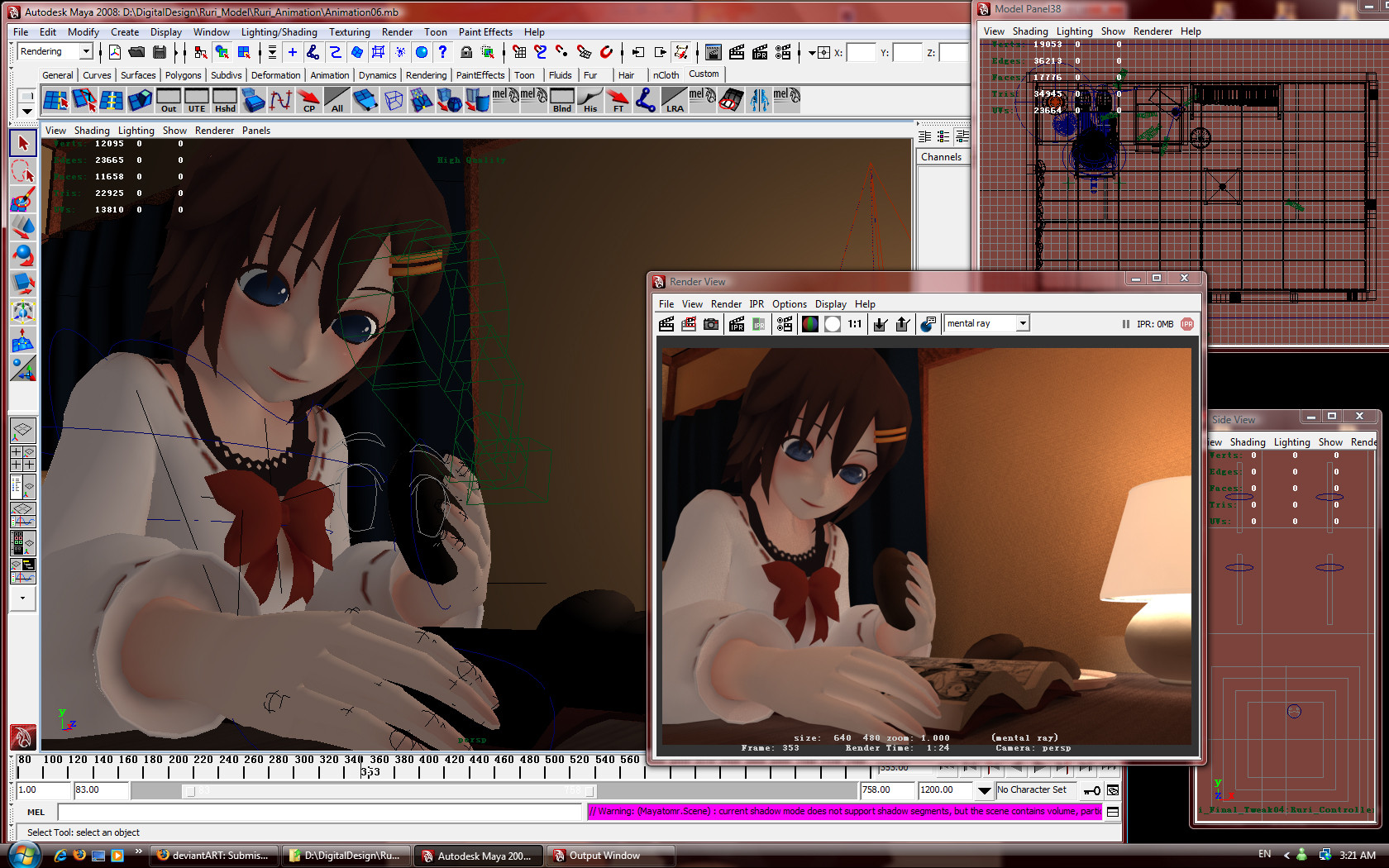Click the Render Region icon in Render View
Image resolution: width=1389 pixels, height=868 pixels.
tap(689, 324)
